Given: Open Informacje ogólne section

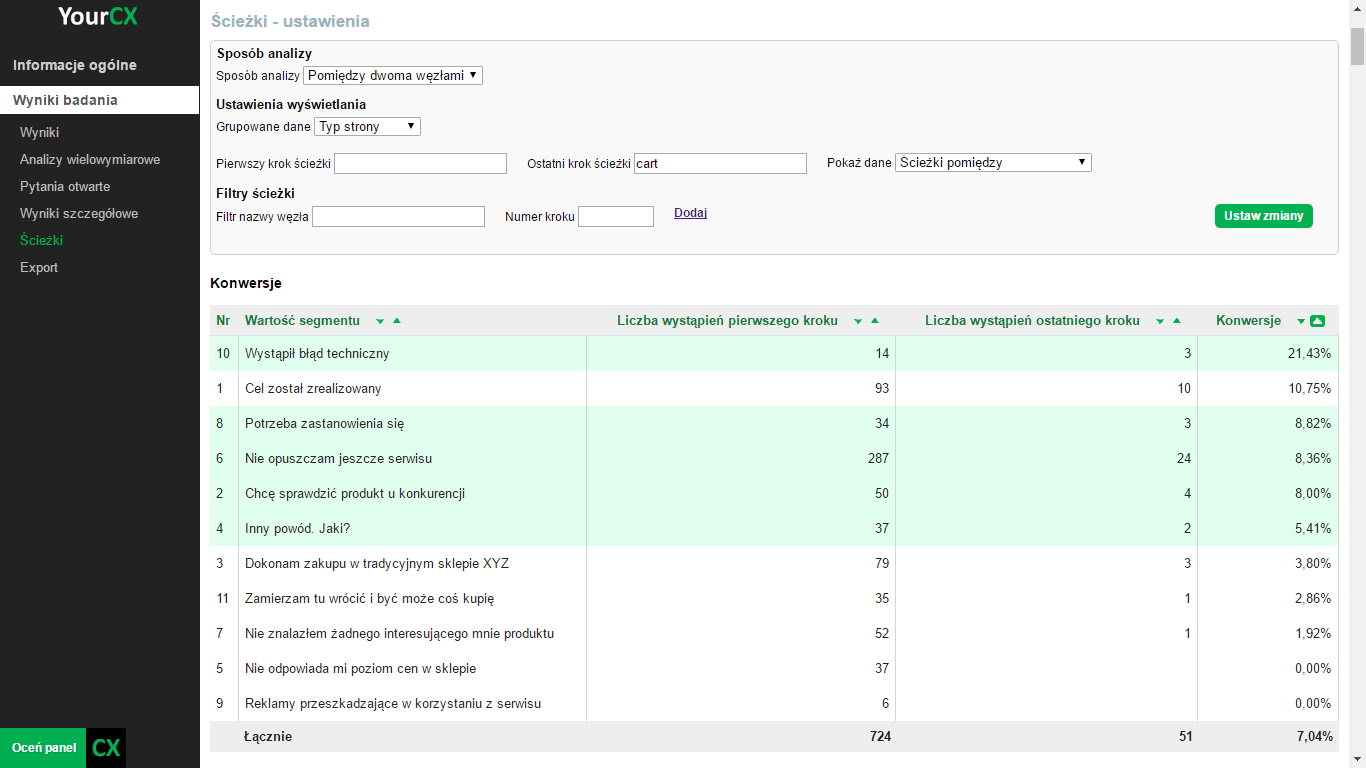Looking at the screenshot, I should coord(75,65).
